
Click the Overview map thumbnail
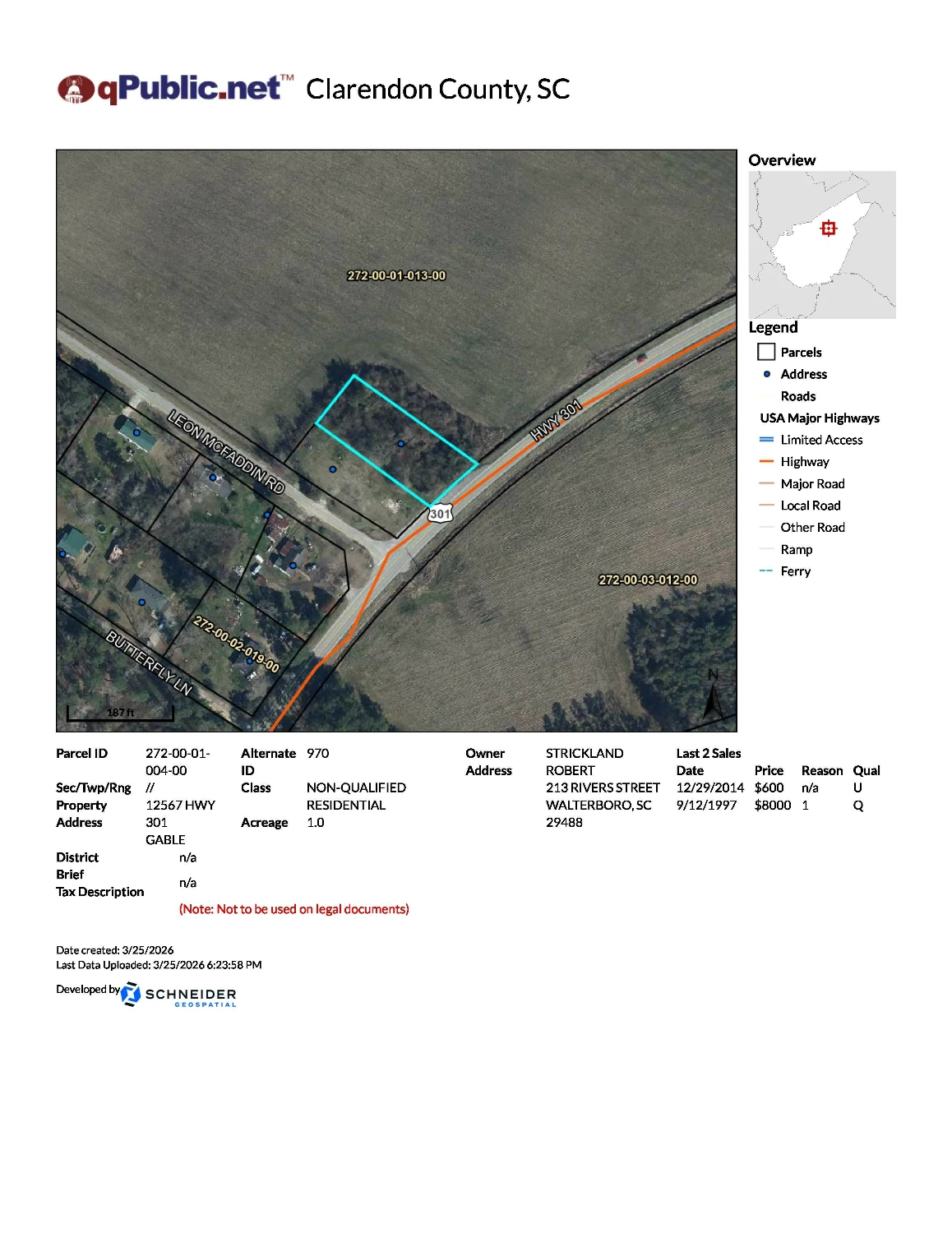[822, 245]
